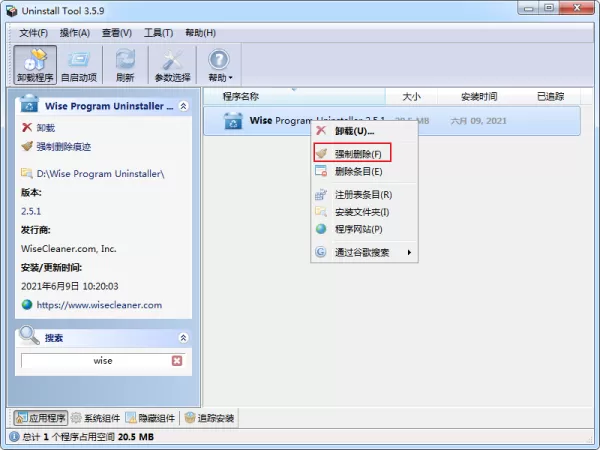Sort by the 安装时间 column header
Image resolution: width=600 pixels, height=450 pixels.
tap(479, 96)
